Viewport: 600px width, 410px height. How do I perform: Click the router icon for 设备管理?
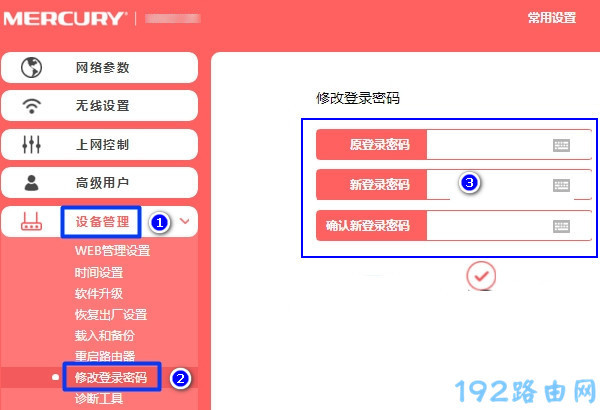(x=31, y=221)
